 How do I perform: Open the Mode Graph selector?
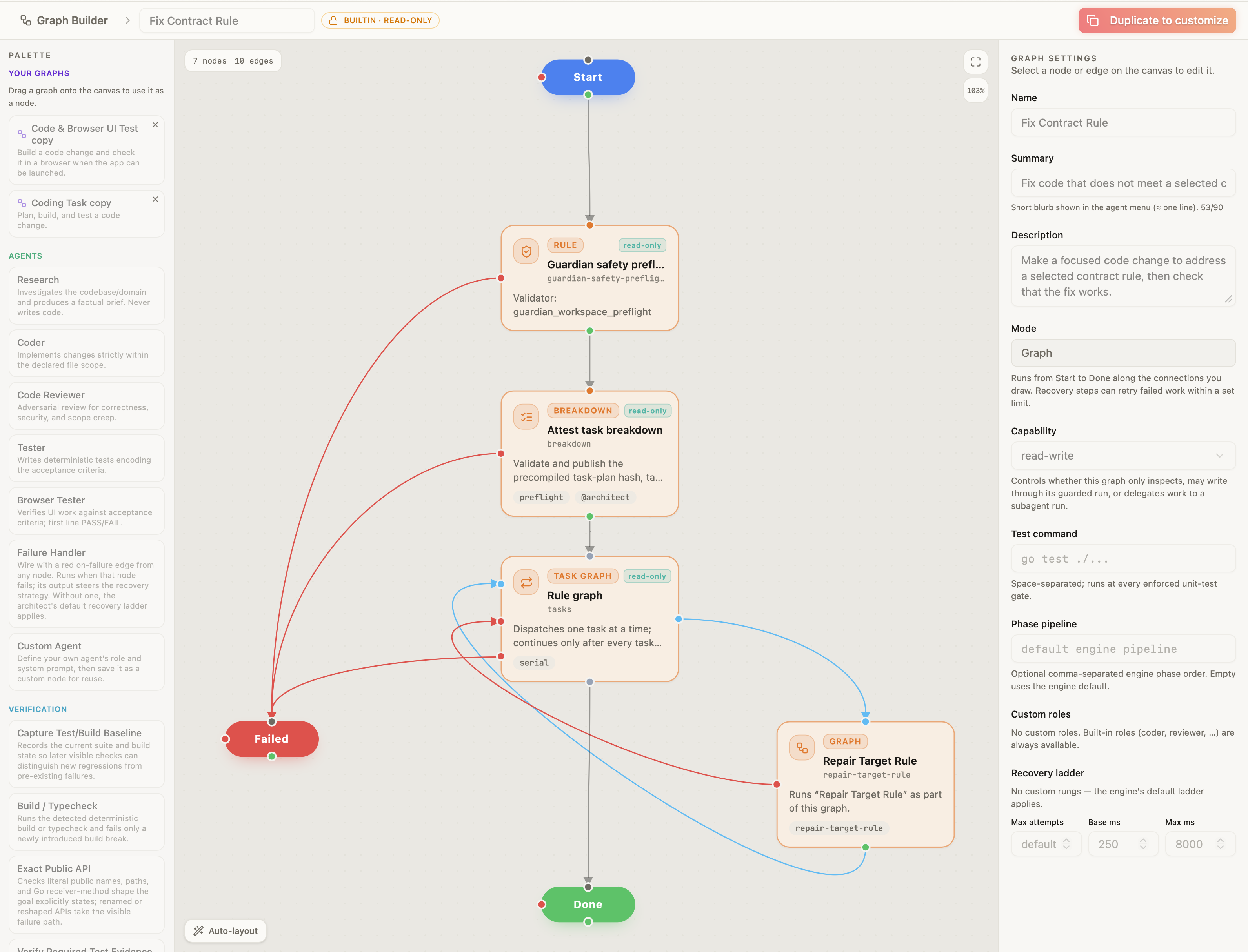click(1123, 352)
